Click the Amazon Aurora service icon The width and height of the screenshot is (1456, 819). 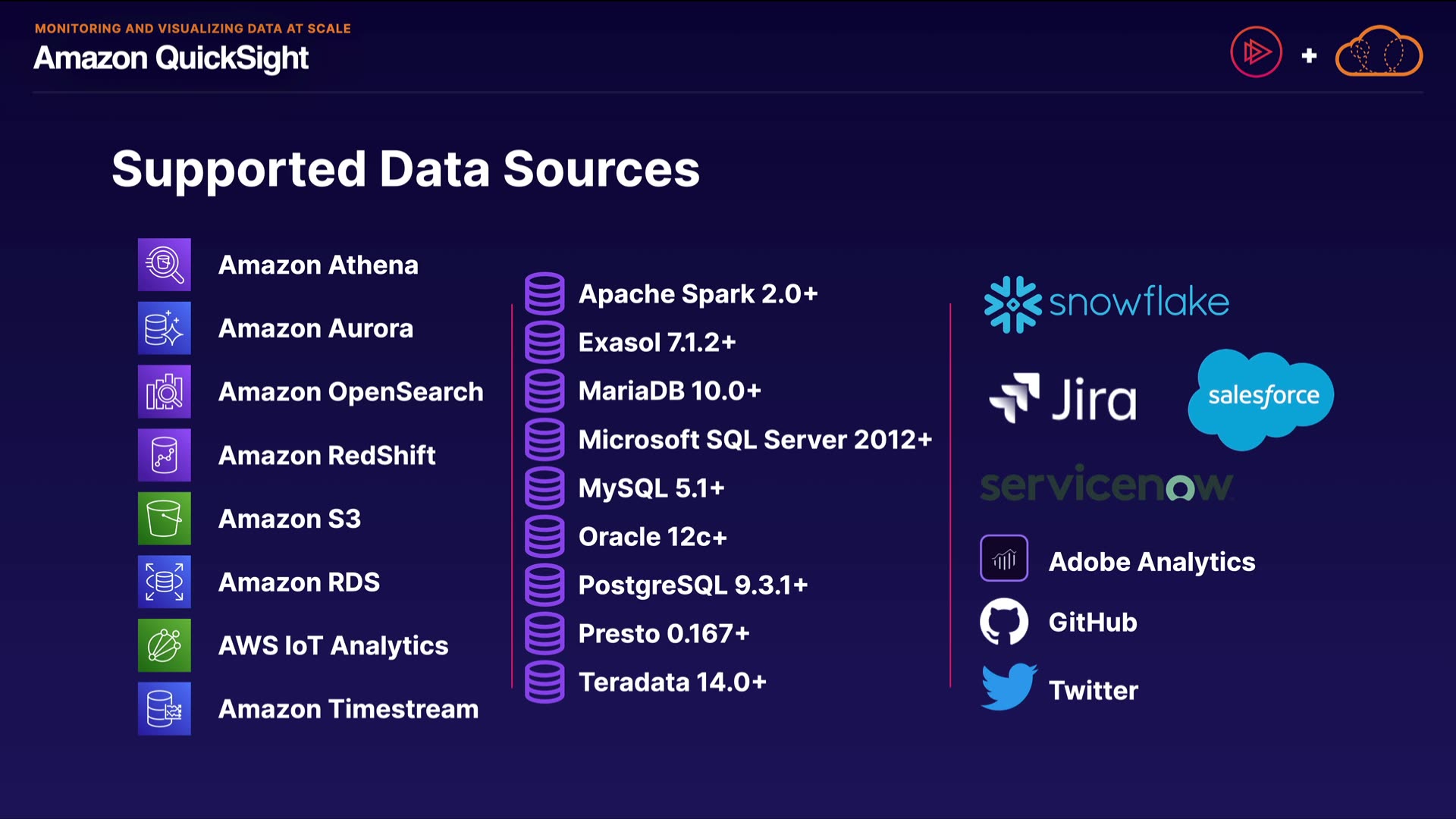click(x=164, y=328)
